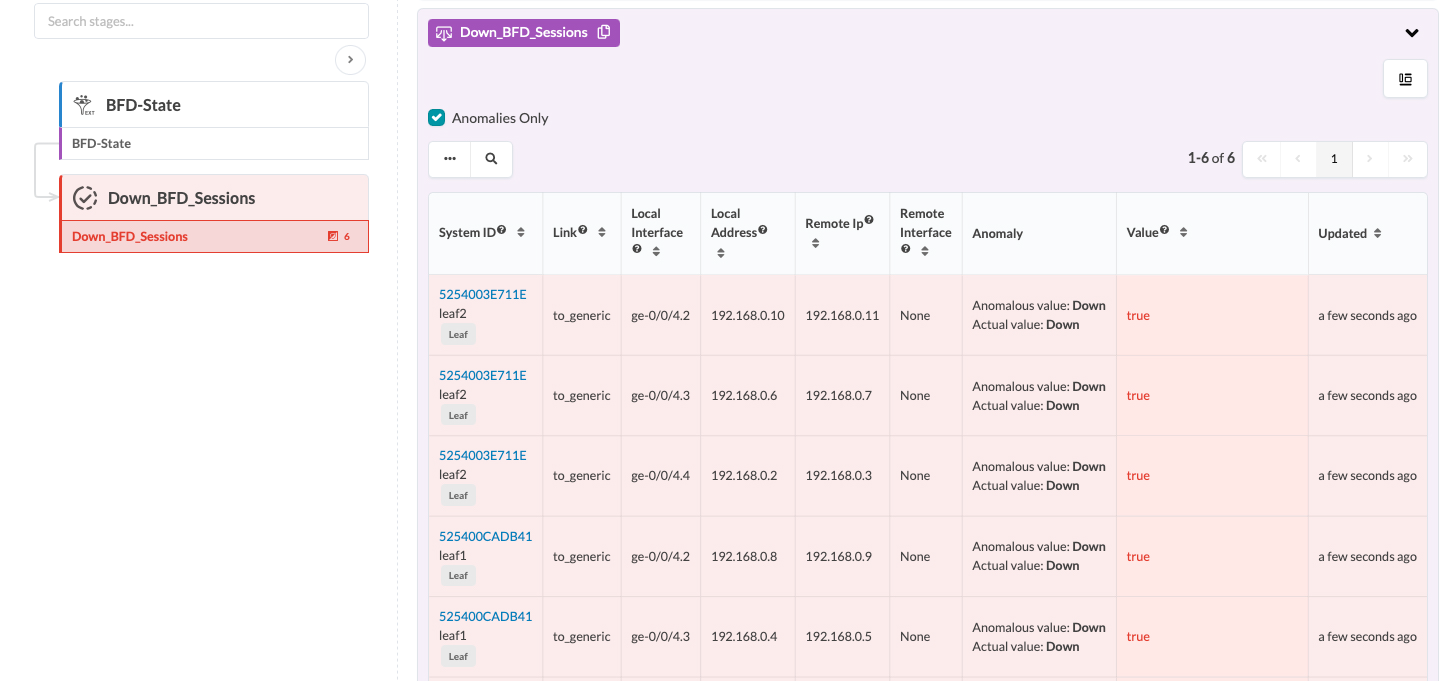Open the layout view icon button
This screenshot has height=681, width=1453.
1405,79
